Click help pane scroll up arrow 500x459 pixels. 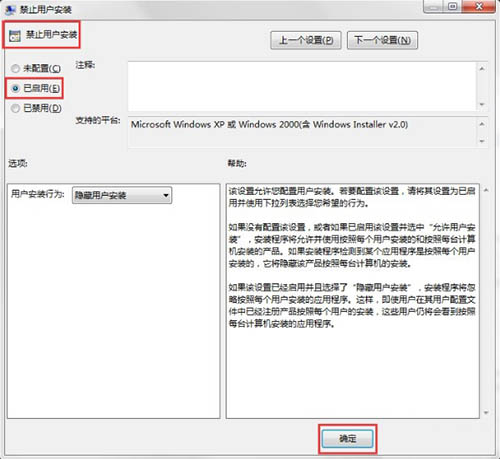tap(486, 190)
